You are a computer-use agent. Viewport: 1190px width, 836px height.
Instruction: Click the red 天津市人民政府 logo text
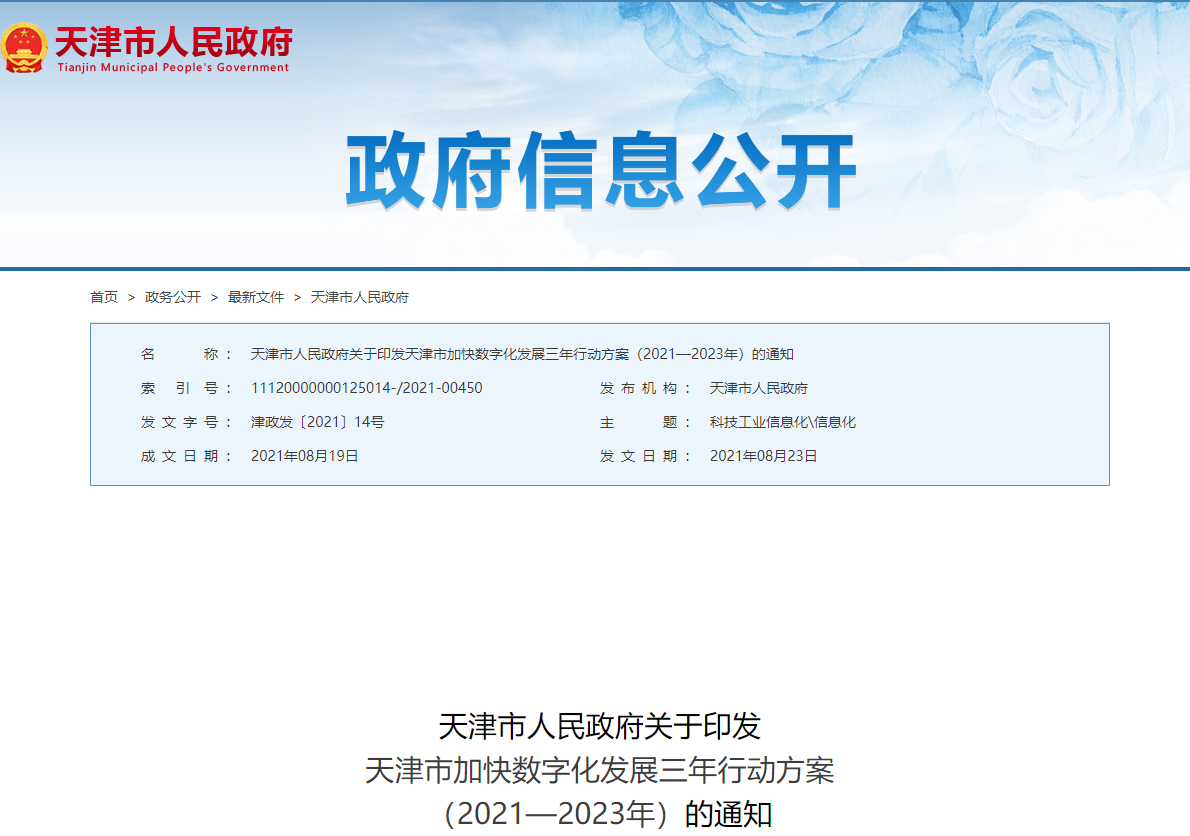[x=172, y=41]
